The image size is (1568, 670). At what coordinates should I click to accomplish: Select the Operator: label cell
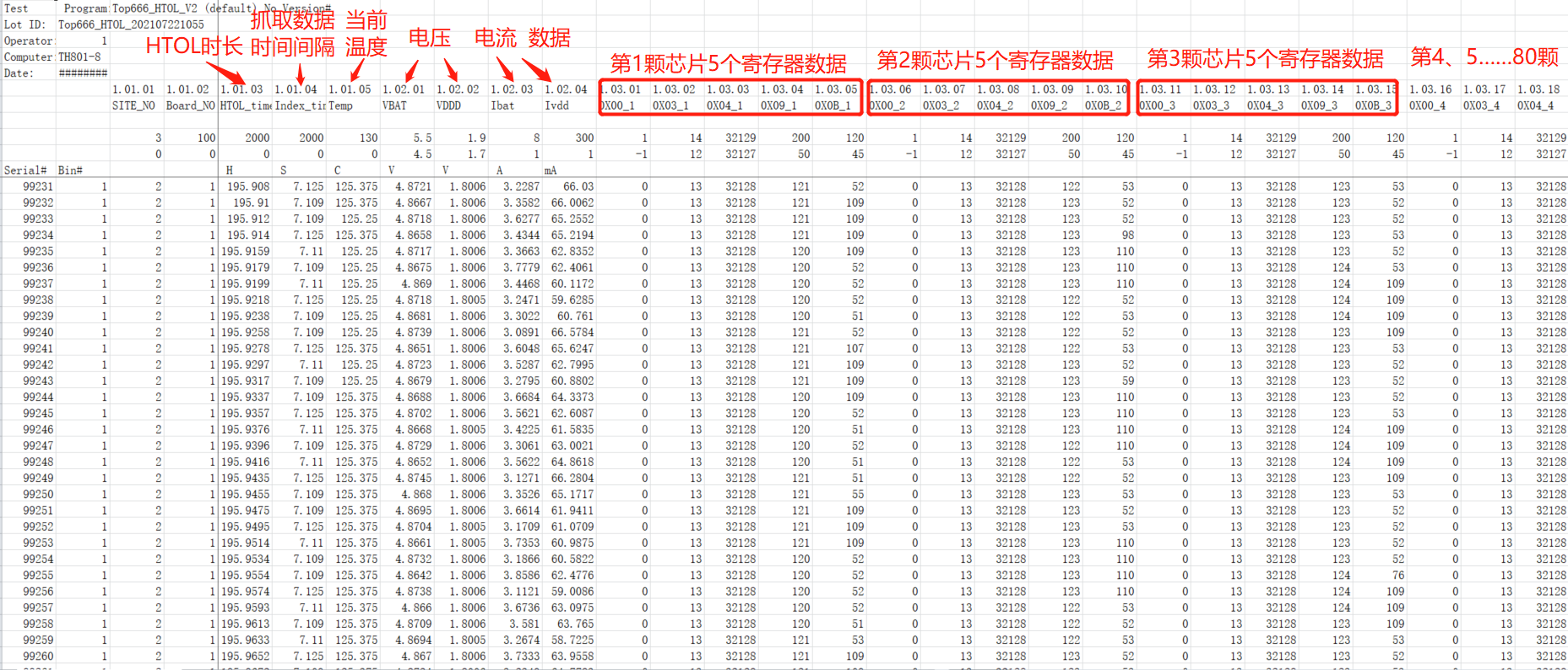click(29, 41)
